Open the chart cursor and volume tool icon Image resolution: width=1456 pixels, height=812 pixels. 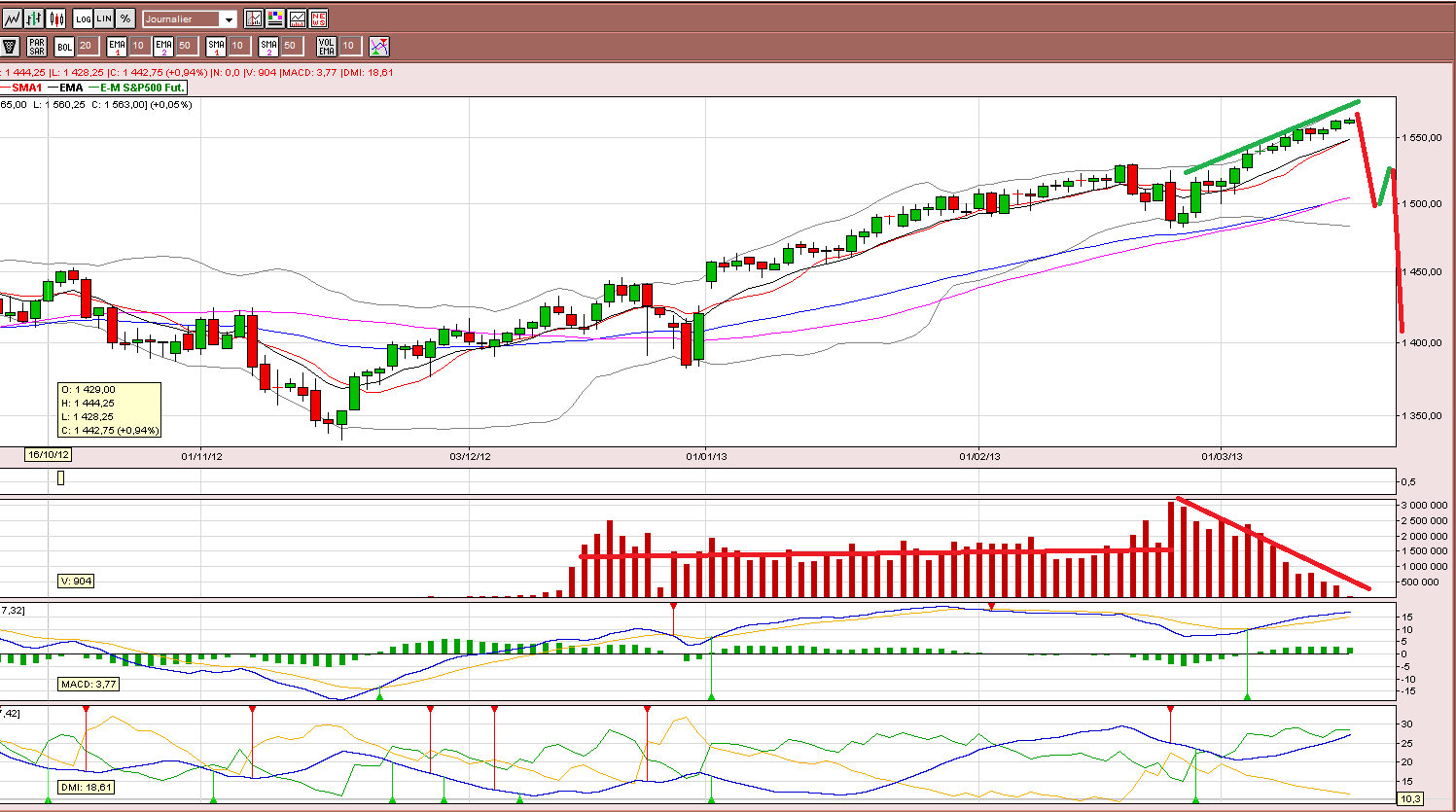point(254,18)
